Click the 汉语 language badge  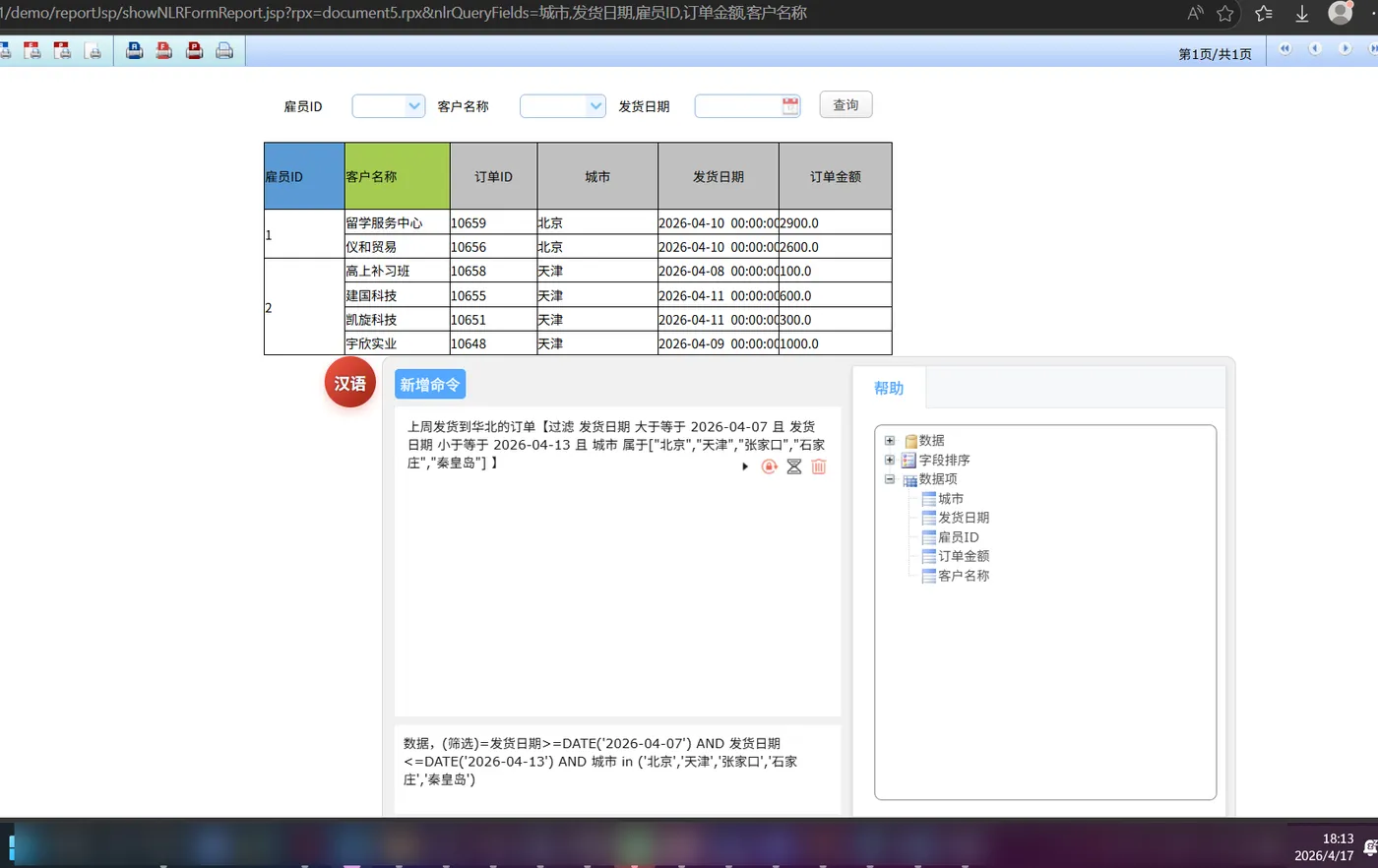pos(349,383)
